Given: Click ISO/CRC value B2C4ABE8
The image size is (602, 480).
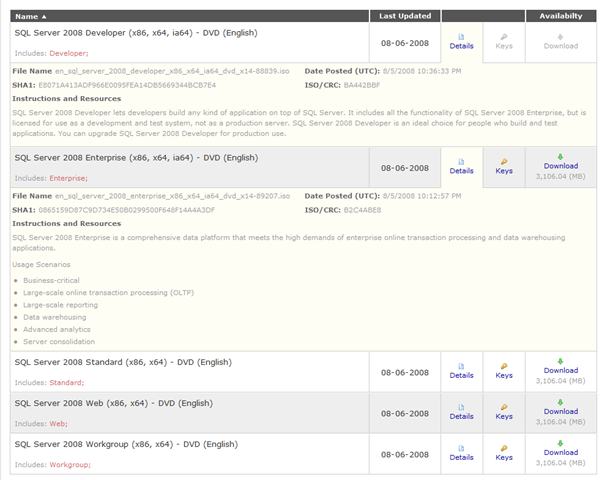Looking at the screenshot, I should click(x=362, y=210).
